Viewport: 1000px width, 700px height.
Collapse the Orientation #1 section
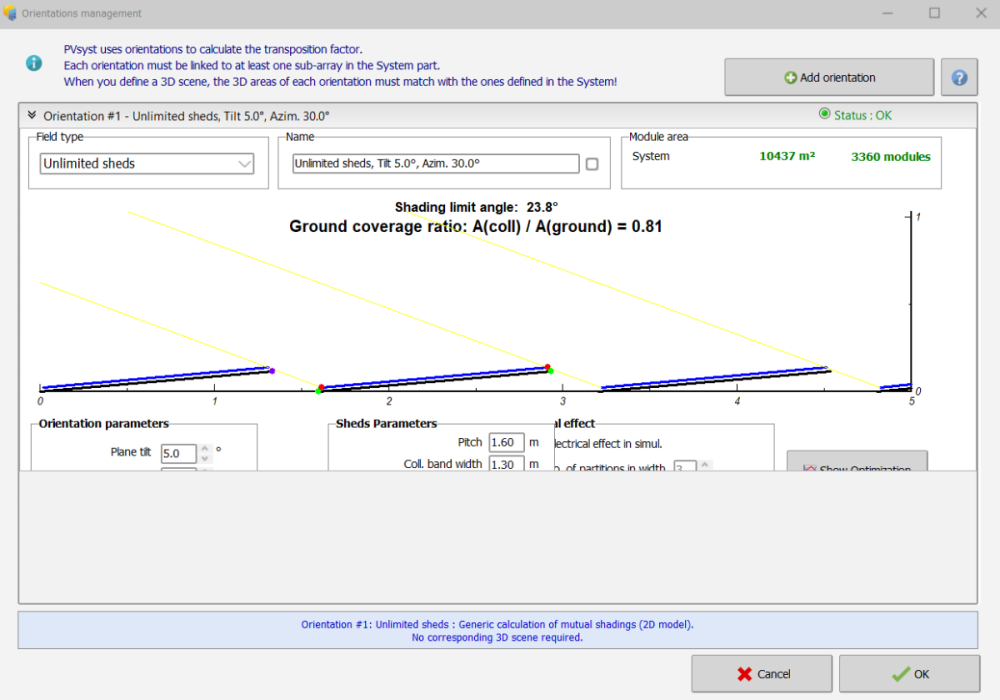click(x=32, y=116)
